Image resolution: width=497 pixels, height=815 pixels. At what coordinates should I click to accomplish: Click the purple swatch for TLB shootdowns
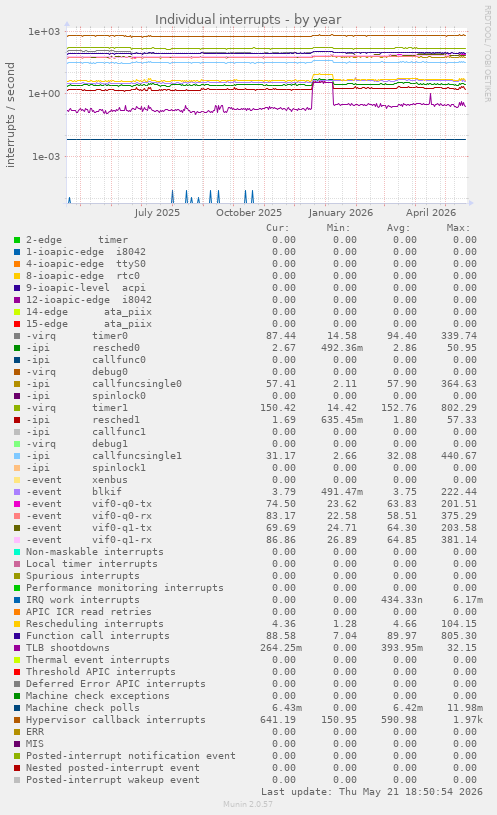17,648
